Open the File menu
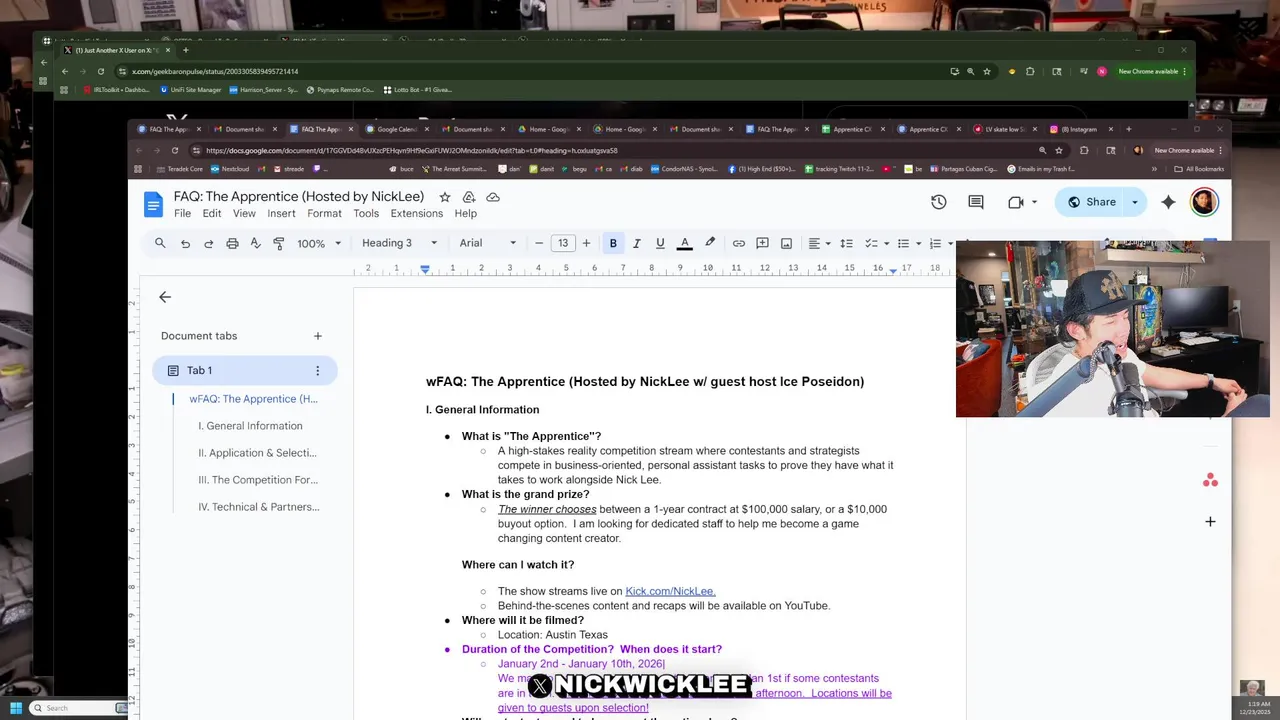This screenshot has width=1280, height=720. click(x=182, y=213)
